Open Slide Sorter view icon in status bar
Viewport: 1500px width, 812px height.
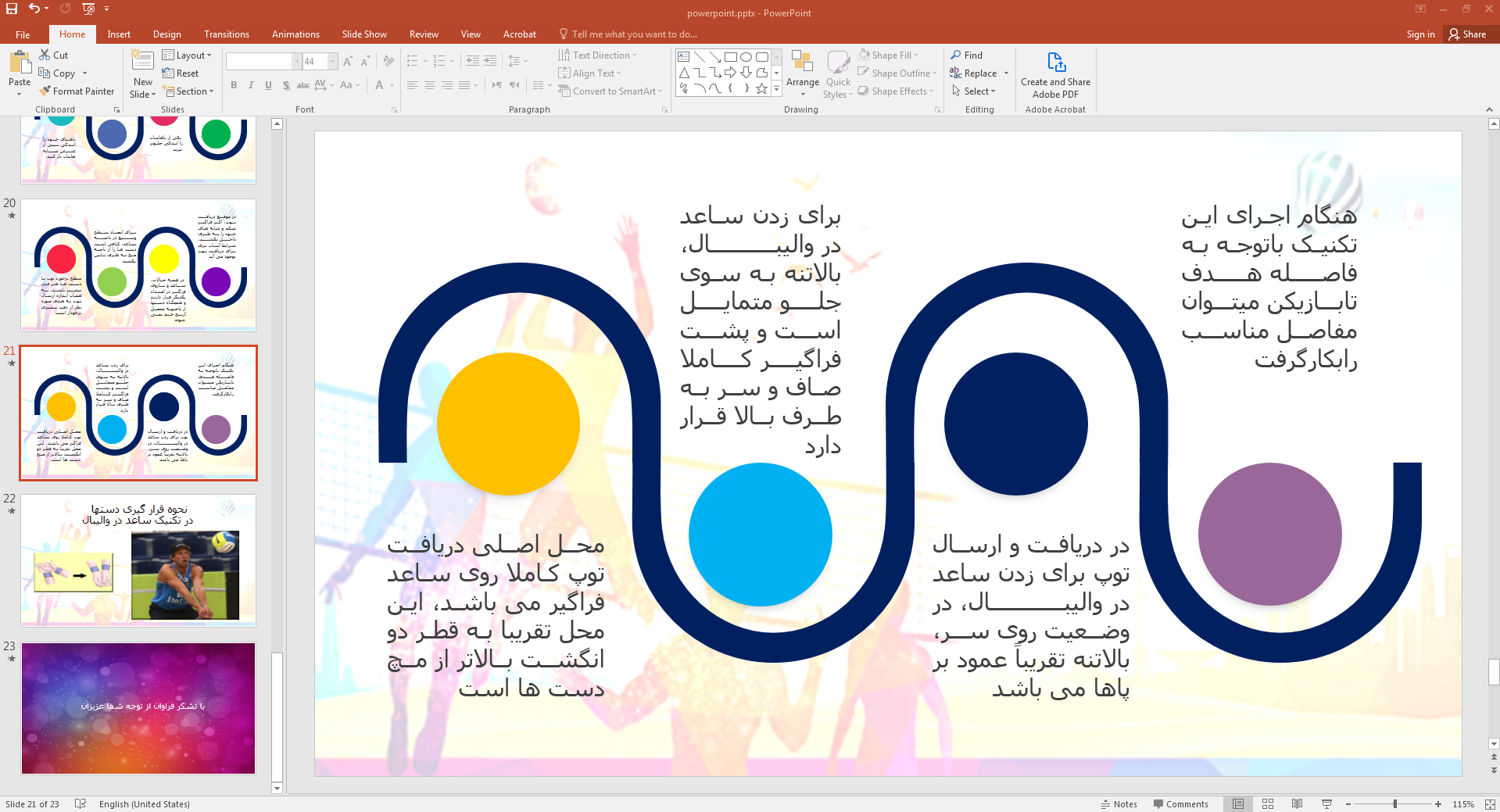tap(1268, 803)
